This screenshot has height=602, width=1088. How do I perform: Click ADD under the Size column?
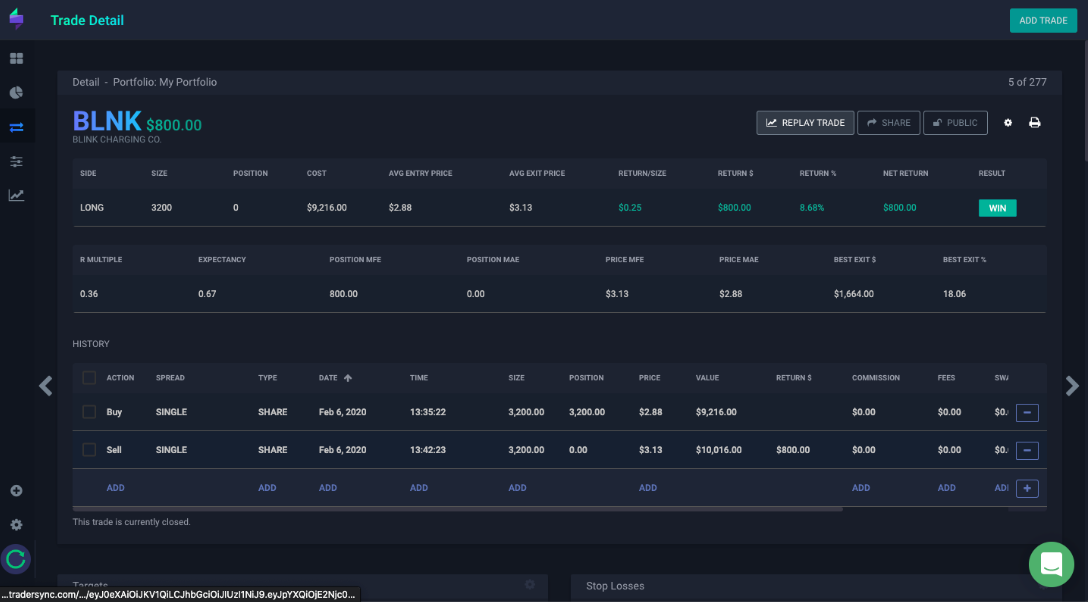[517, 488]
